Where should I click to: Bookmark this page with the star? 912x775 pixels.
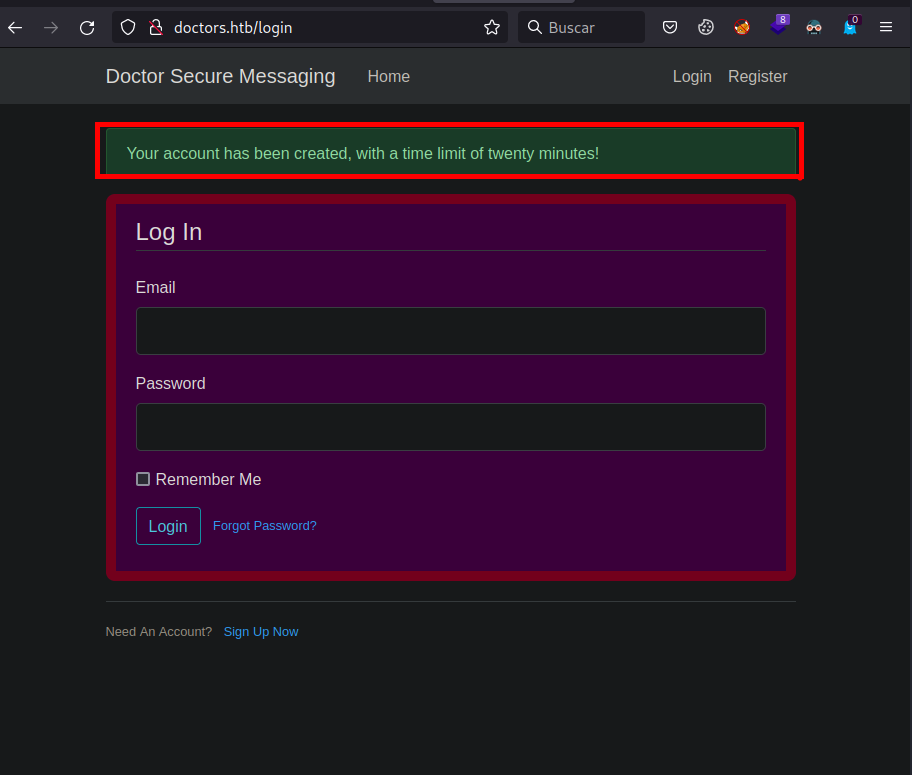[491, 28]
